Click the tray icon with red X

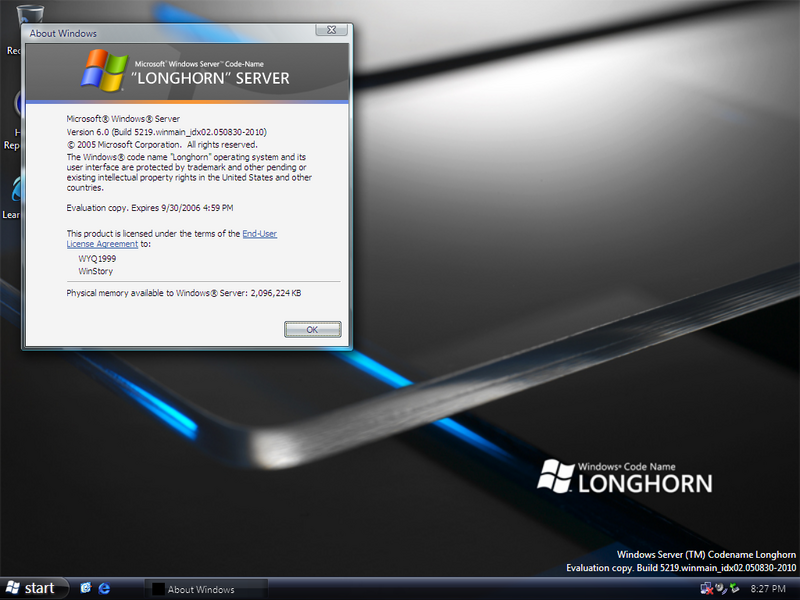click(707, 589)
